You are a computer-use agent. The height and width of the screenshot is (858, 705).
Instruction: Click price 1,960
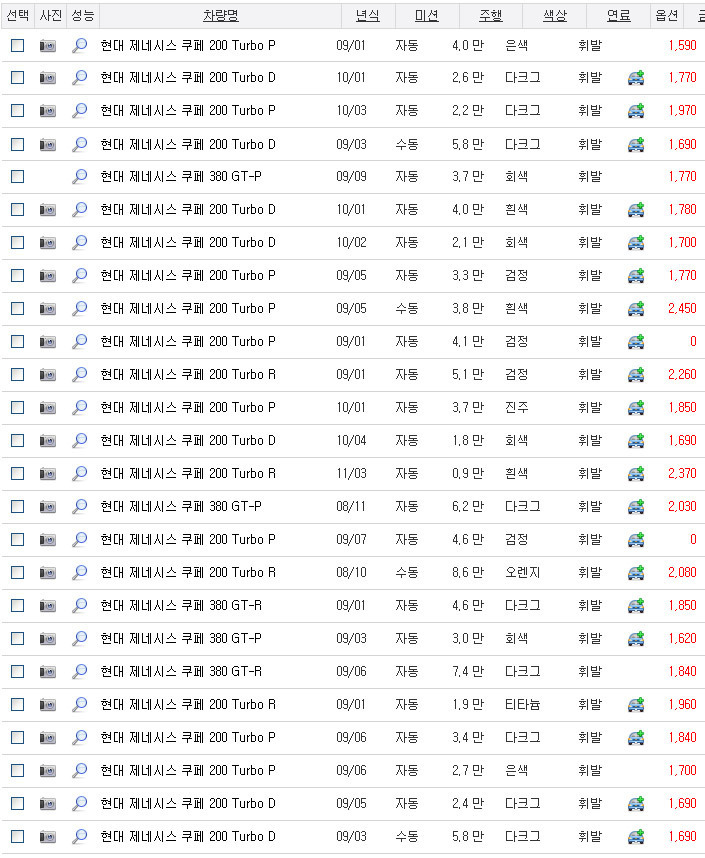tap(682, 704)
